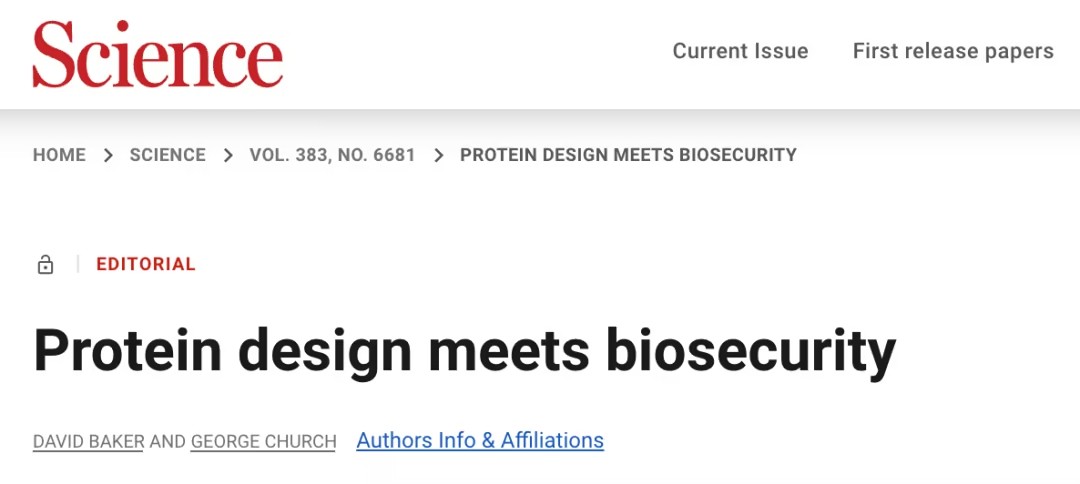Open the Current Issue menu item
This screenshot has width=1080, height=484.
point(740,51)
